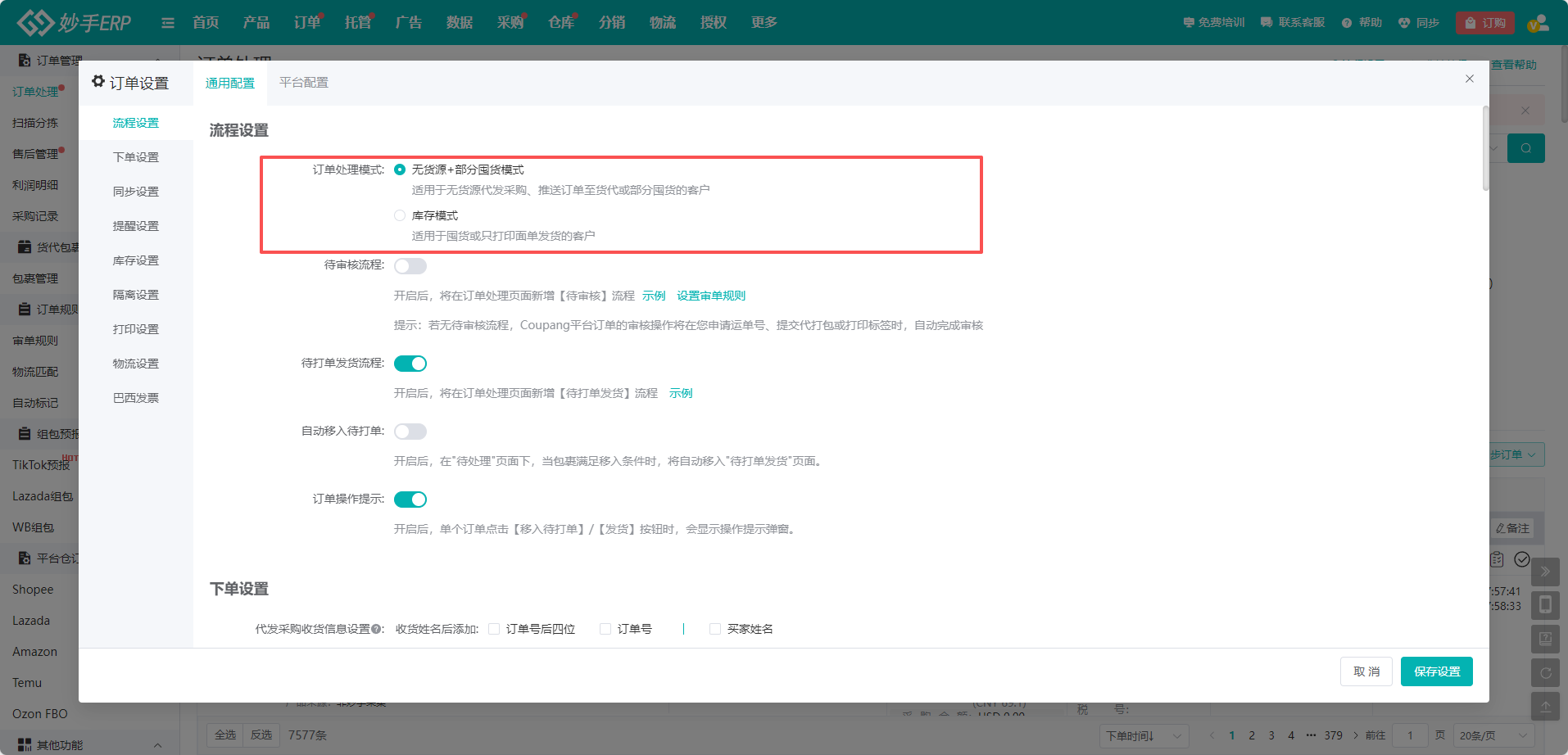Image resolution: width=1568 pixels, height=755 pixels.
Task: Click the 订单管理 sidebar section icon
Action: (25, 61)
